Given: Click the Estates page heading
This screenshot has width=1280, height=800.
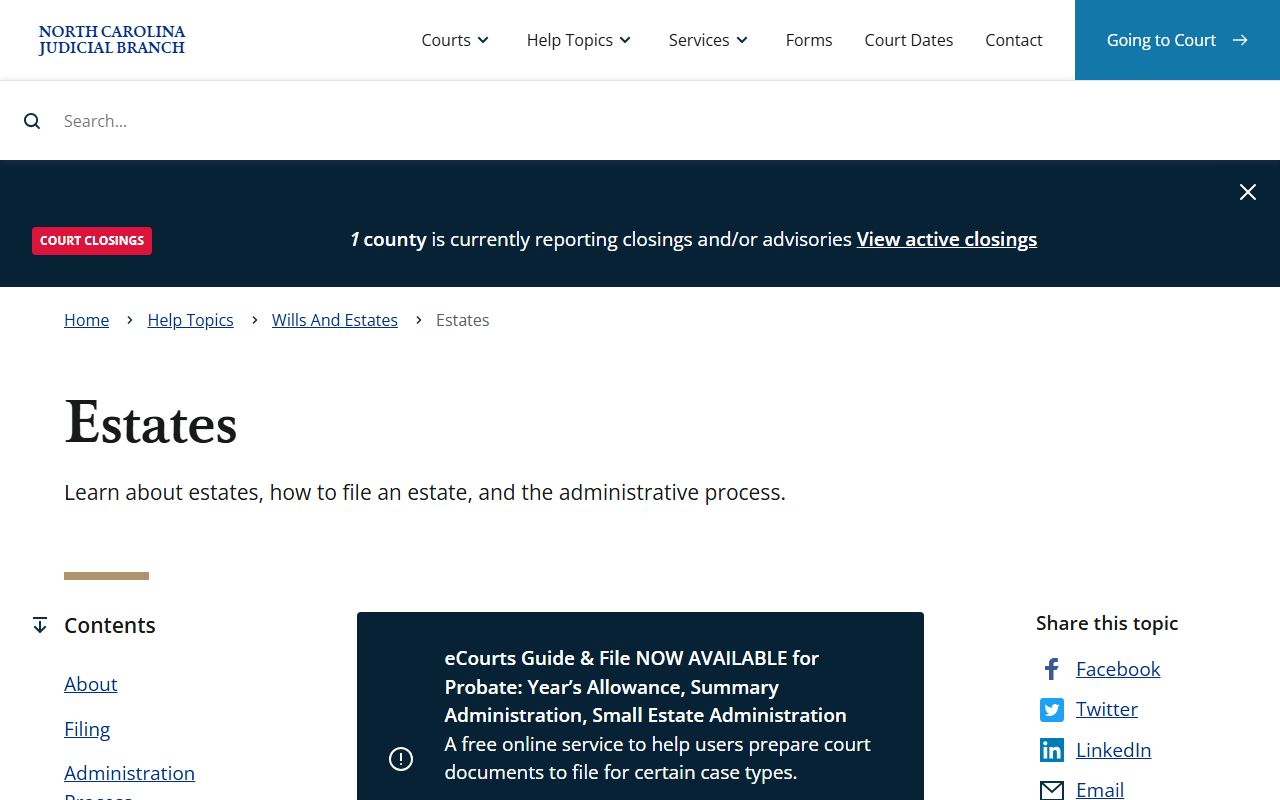Looking at the screenshot, I should (x=151, y=423).
